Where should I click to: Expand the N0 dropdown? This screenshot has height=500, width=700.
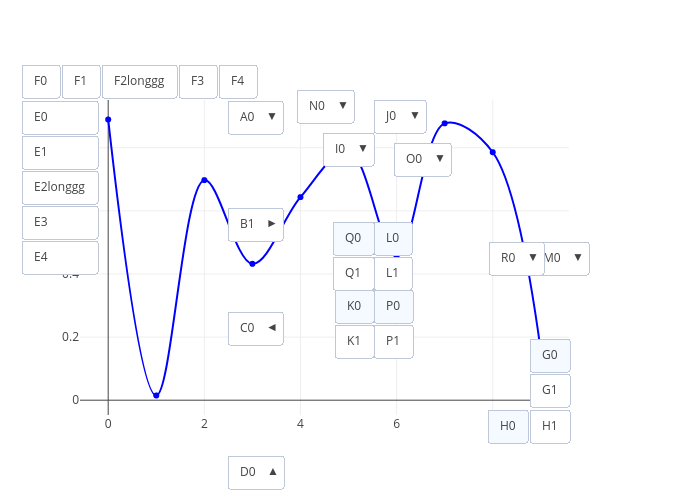coord(326,107)
